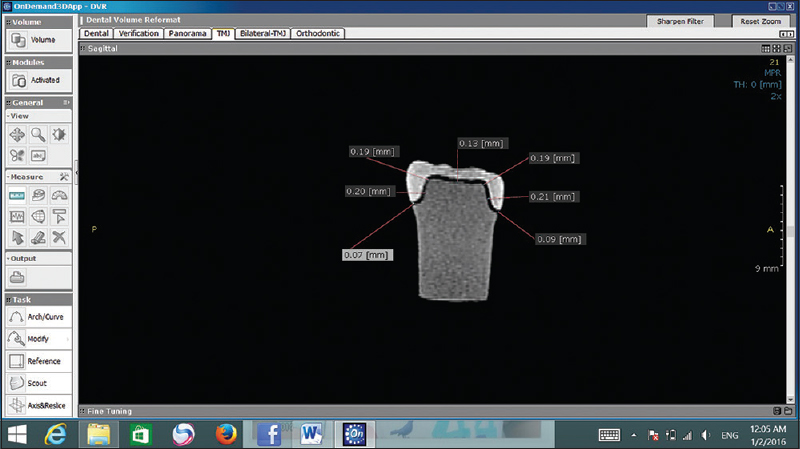Click the Volume module button
The width and height of the screenshot is (800, 449).
36,41
